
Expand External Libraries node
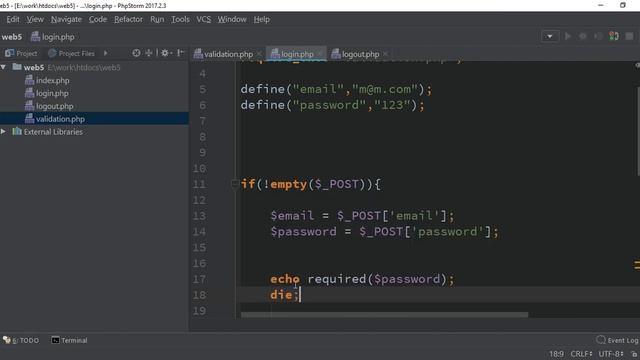[x=4, y=132]
